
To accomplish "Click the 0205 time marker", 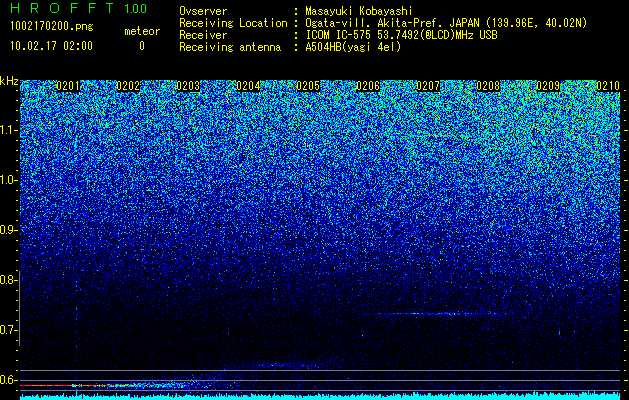I will tap(308, 86).
